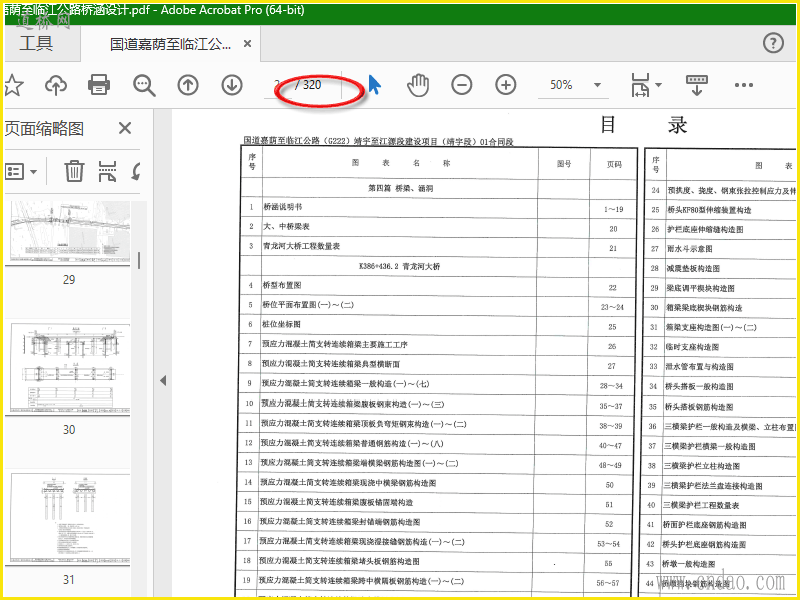800x600 pixels.
Task: Click the read mode keyboard-scroll icon
Action: (696, 85)
